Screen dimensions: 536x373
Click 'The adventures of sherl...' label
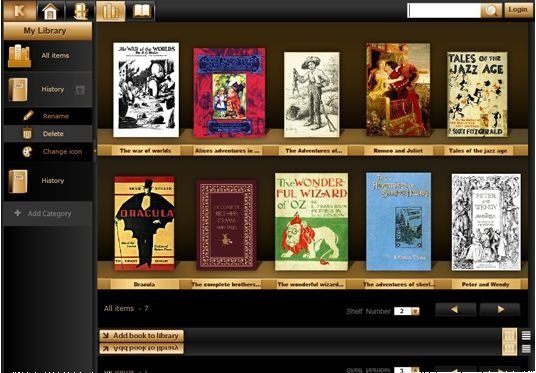click(399, 284)
